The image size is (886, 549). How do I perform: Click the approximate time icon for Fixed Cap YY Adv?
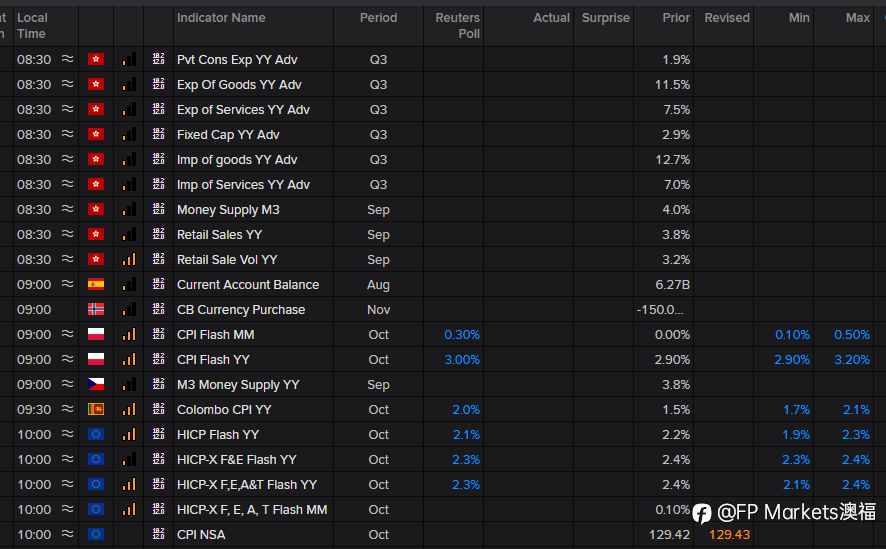[x=68, y=135]
